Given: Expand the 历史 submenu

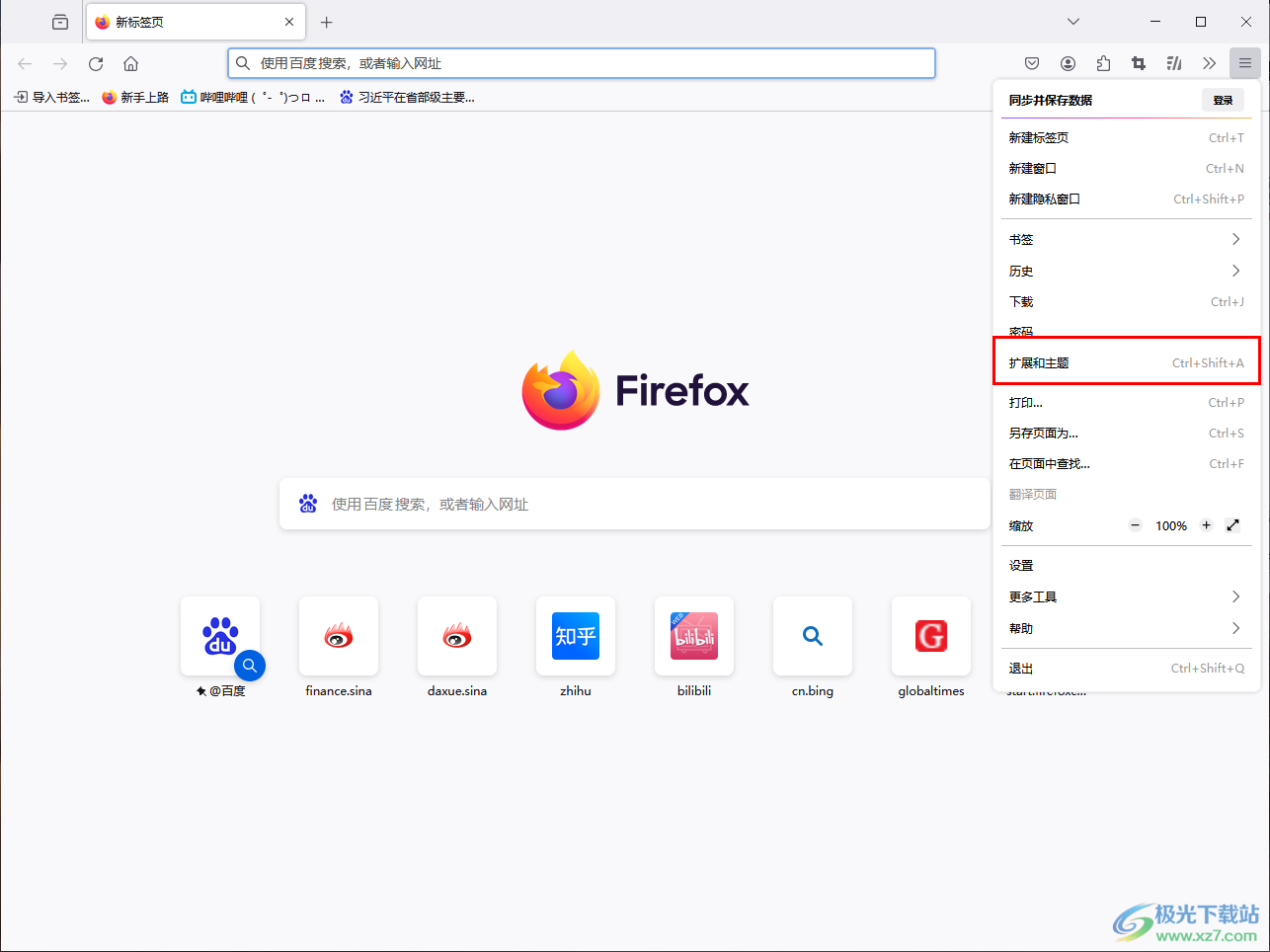Looking at the screenshot, I should 1126,271.
